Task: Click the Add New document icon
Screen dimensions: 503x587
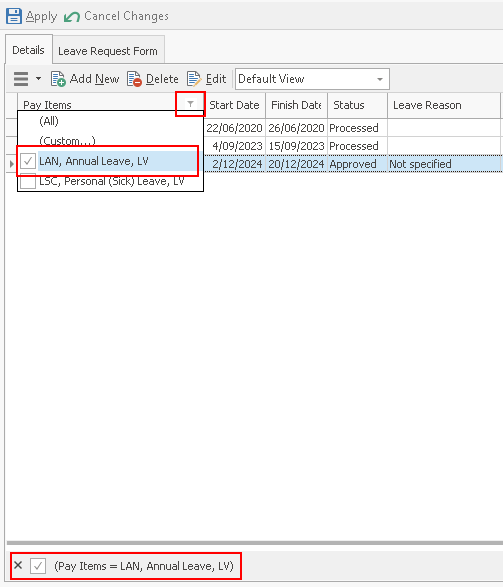Action: (58, 79)
